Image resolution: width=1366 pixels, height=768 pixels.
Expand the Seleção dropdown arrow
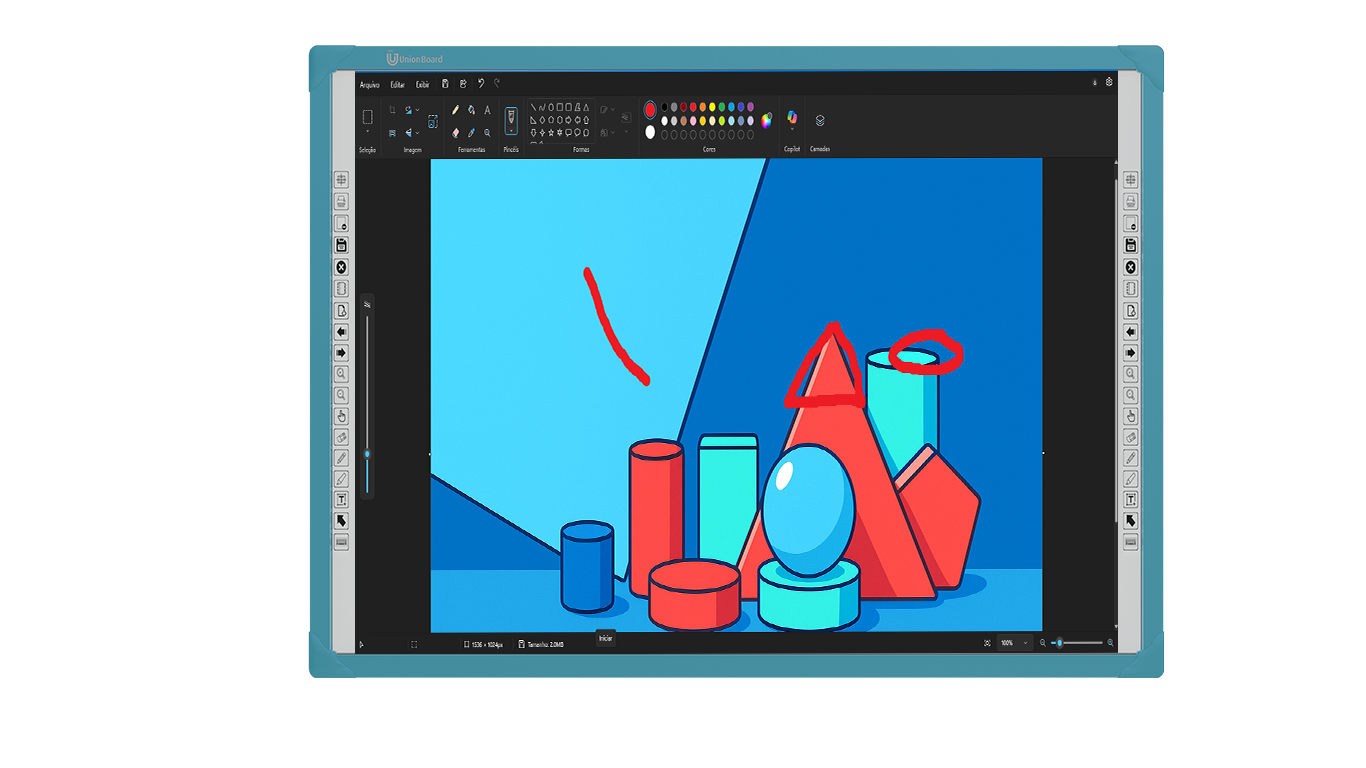(367, 132)
